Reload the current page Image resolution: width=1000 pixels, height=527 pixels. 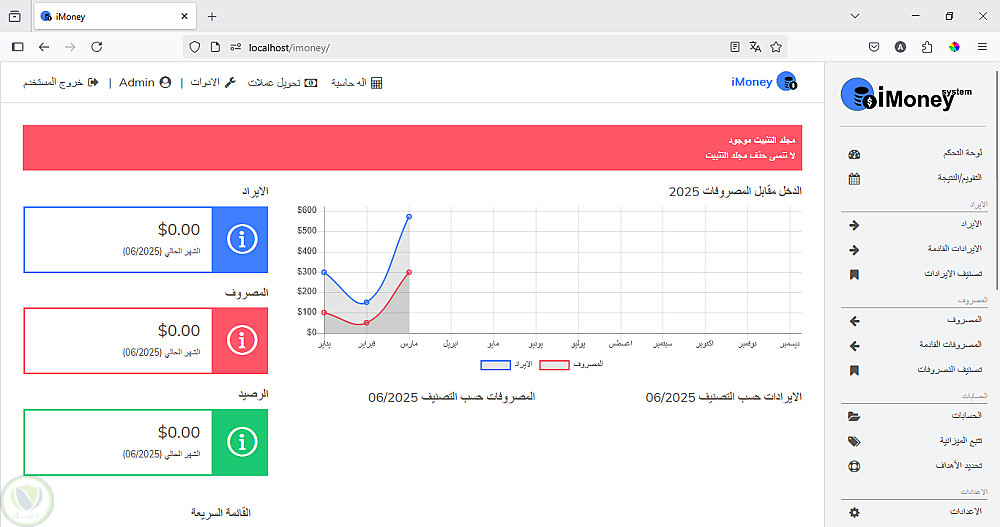[96, 47]
